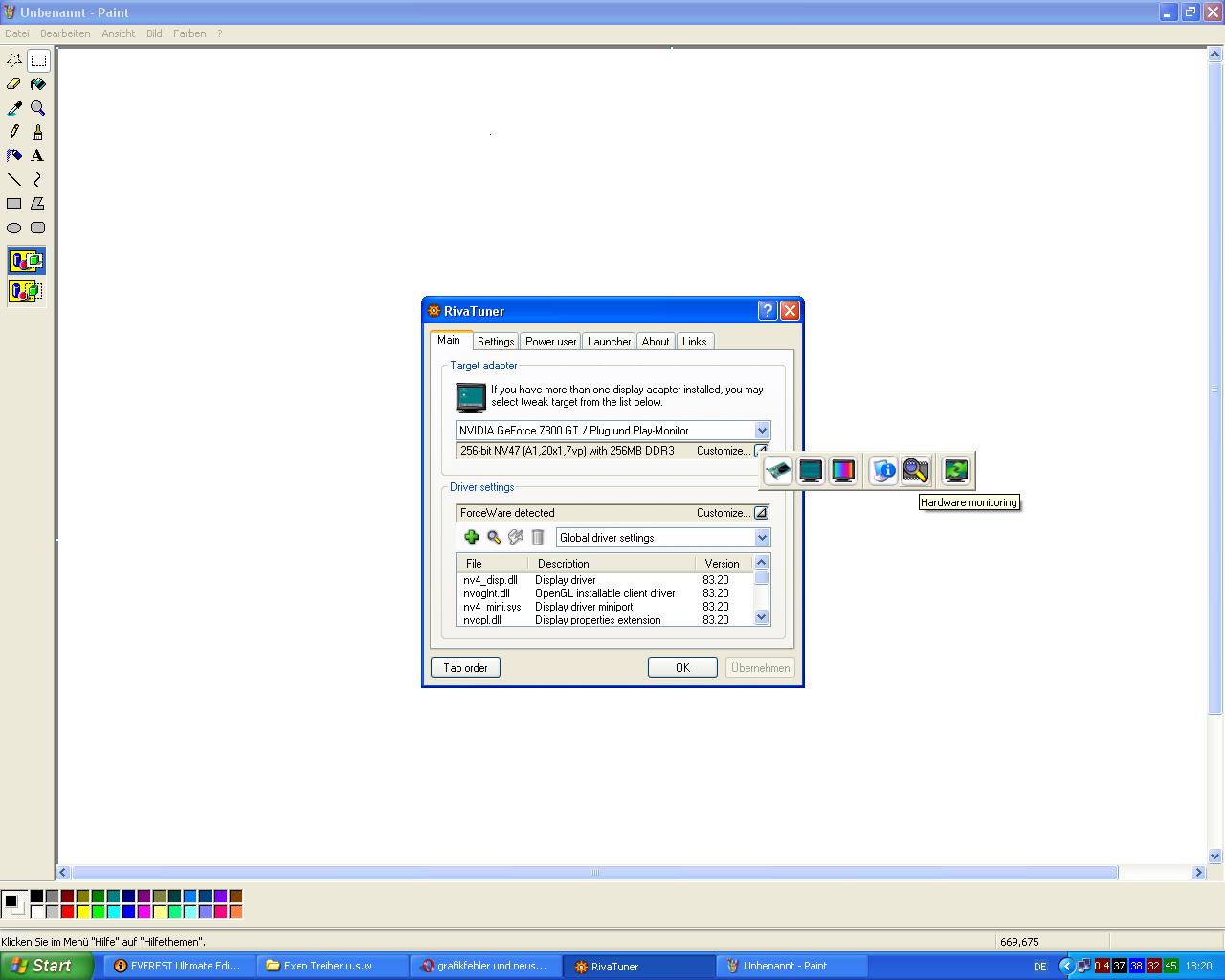1225x980 pixels.
Task: Open the Global driver settings dropdown
Action: [762, 538]
